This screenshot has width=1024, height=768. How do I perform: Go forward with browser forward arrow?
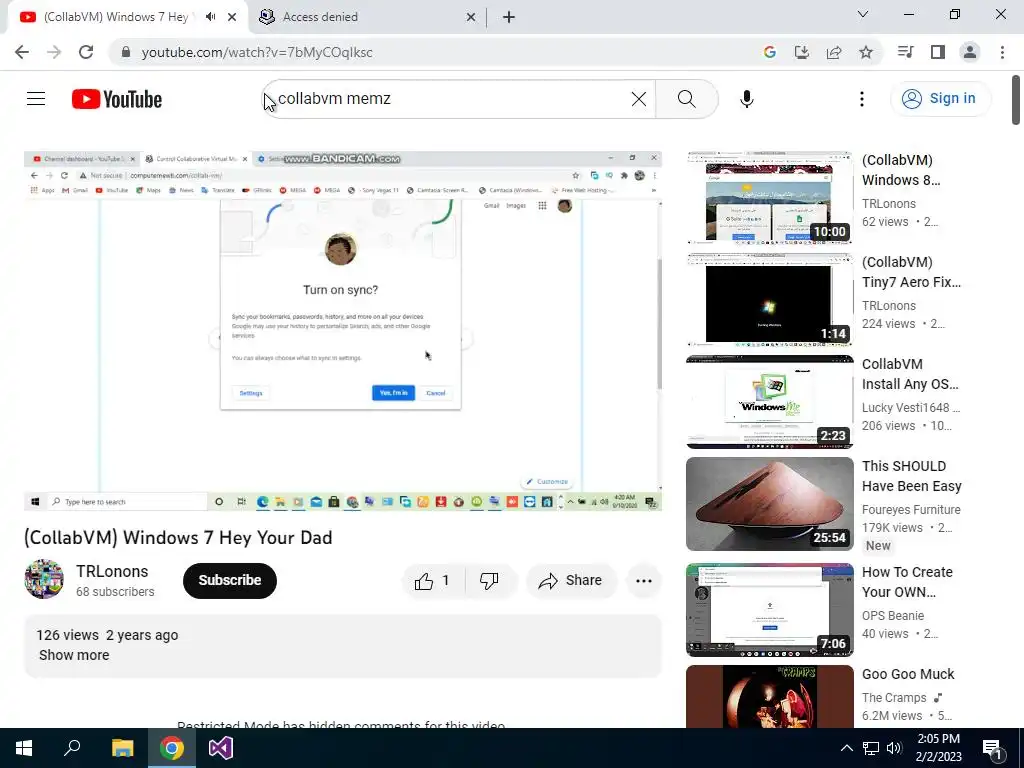click(x=54, y=52)
